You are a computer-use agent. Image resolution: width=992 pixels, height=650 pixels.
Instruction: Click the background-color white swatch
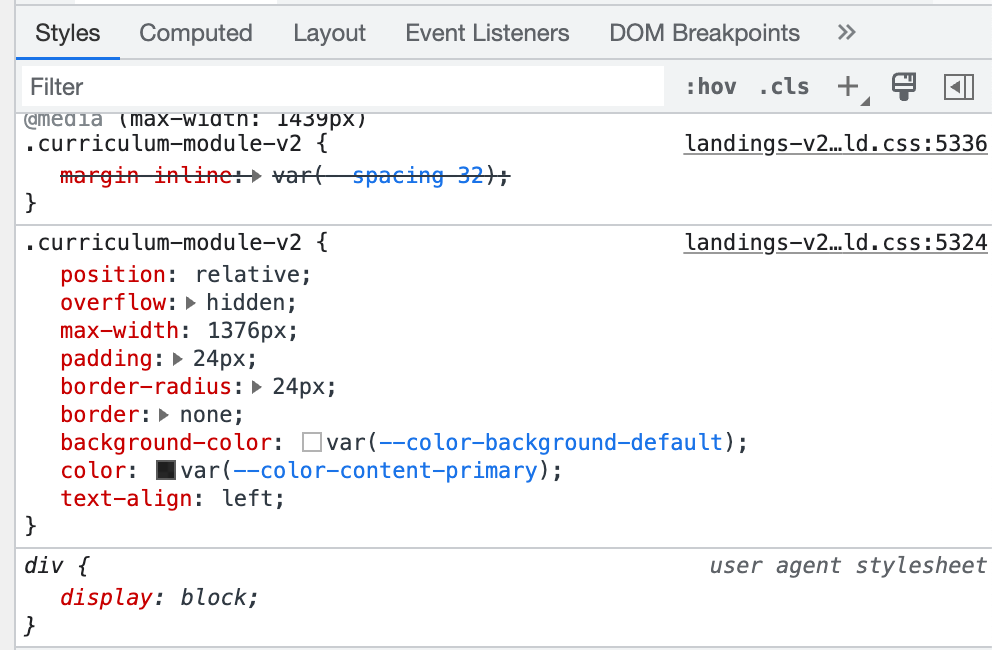(312, 442)
